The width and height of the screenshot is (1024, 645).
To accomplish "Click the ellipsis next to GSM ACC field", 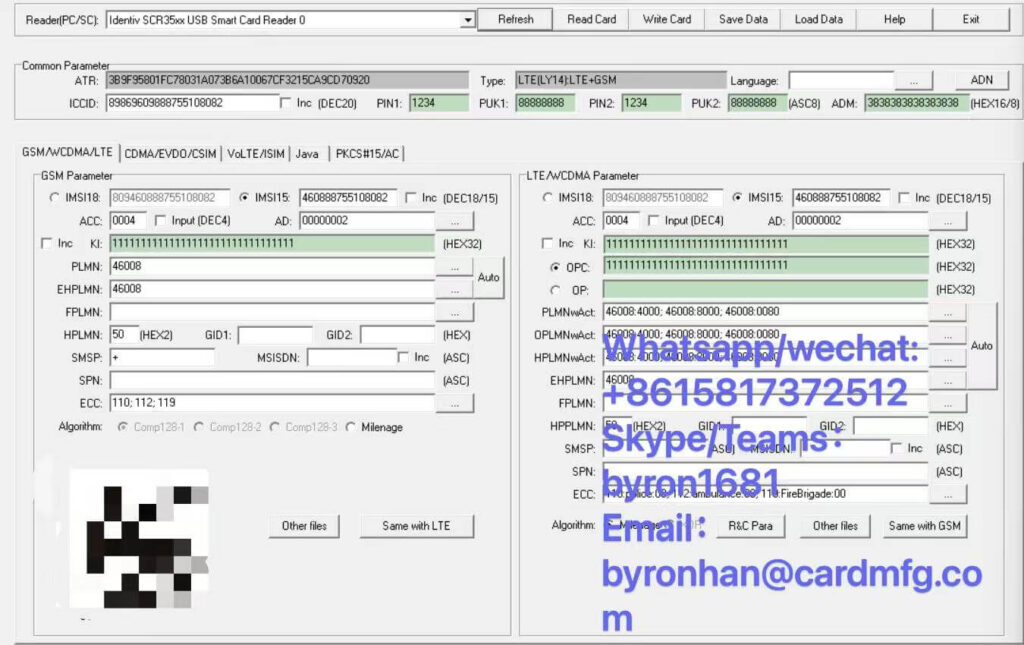I will tap(456, 221).
